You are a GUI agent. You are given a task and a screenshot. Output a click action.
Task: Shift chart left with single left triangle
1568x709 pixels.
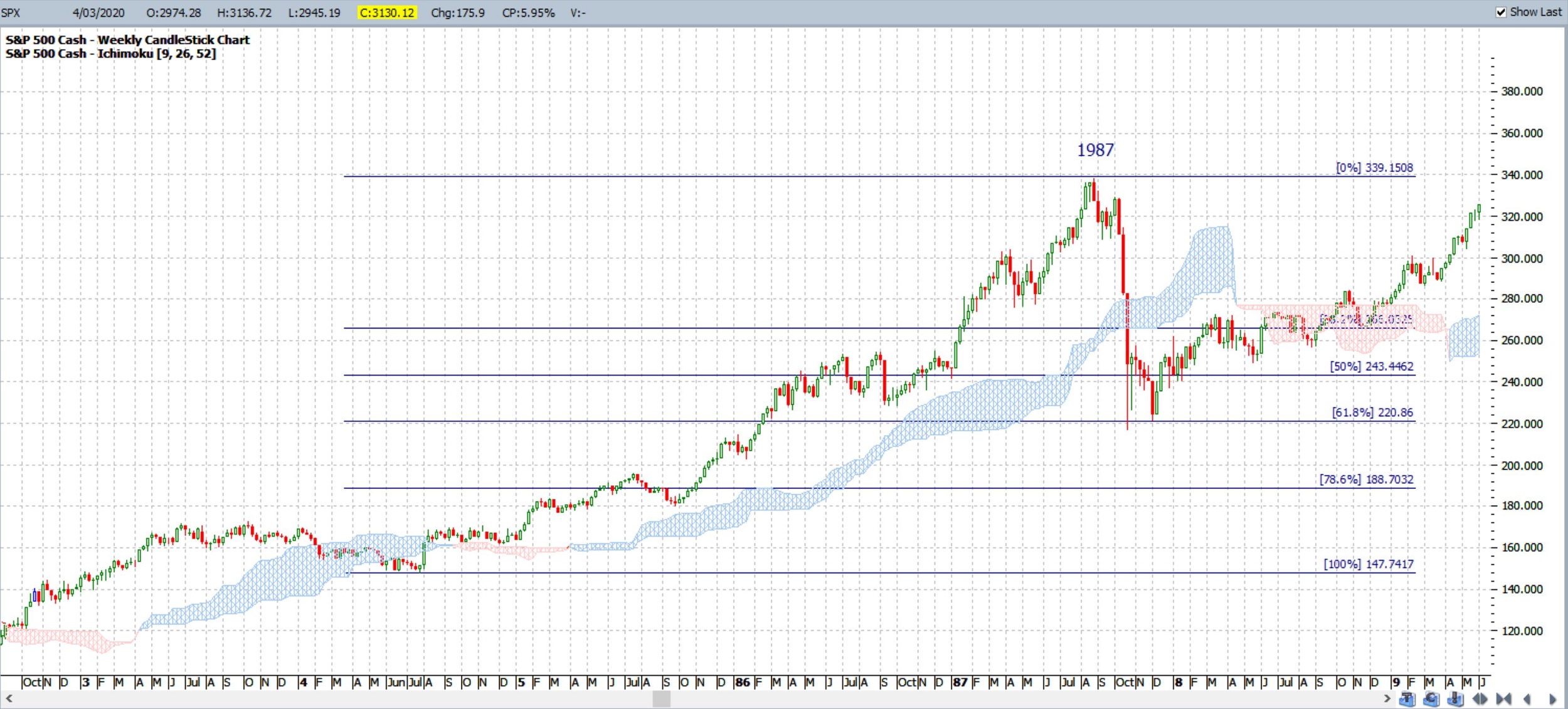[1527, 699]
